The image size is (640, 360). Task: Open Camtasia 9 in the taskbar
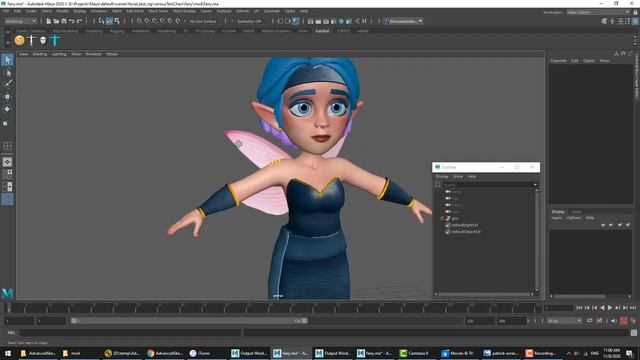point(414,353)
